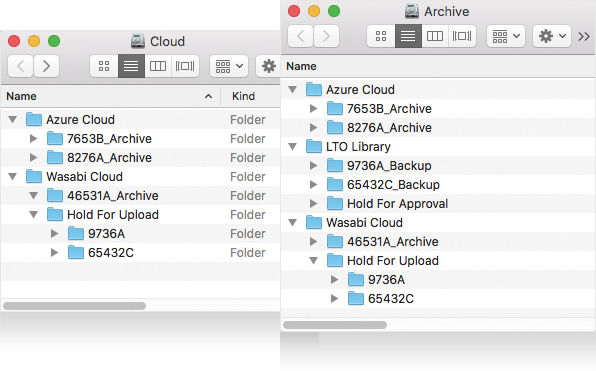The image size is (596, 371).
Task: Expand 65432C_Backup folder
Action: (x=313, y=185)
